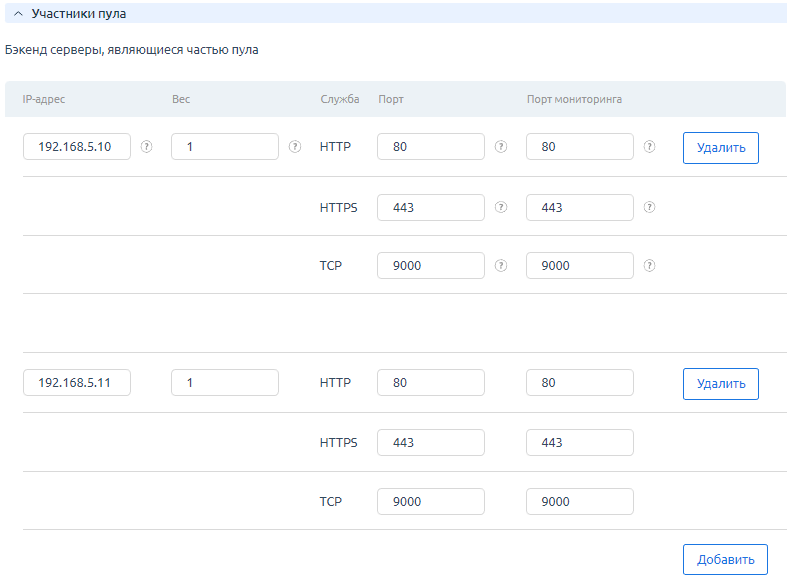
Task: Click TCP port field of the first server
Action: click(431, 265)
